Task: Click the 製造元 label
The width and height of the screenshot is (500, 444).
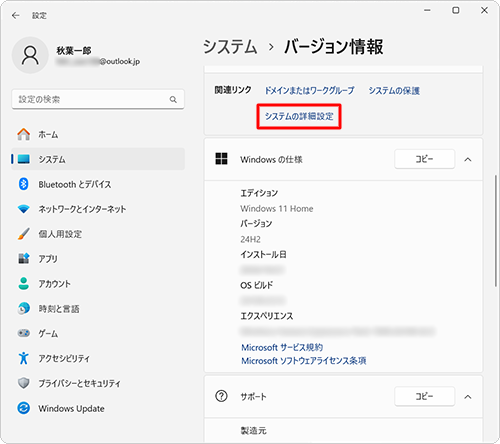Action: tap(253, 430)
